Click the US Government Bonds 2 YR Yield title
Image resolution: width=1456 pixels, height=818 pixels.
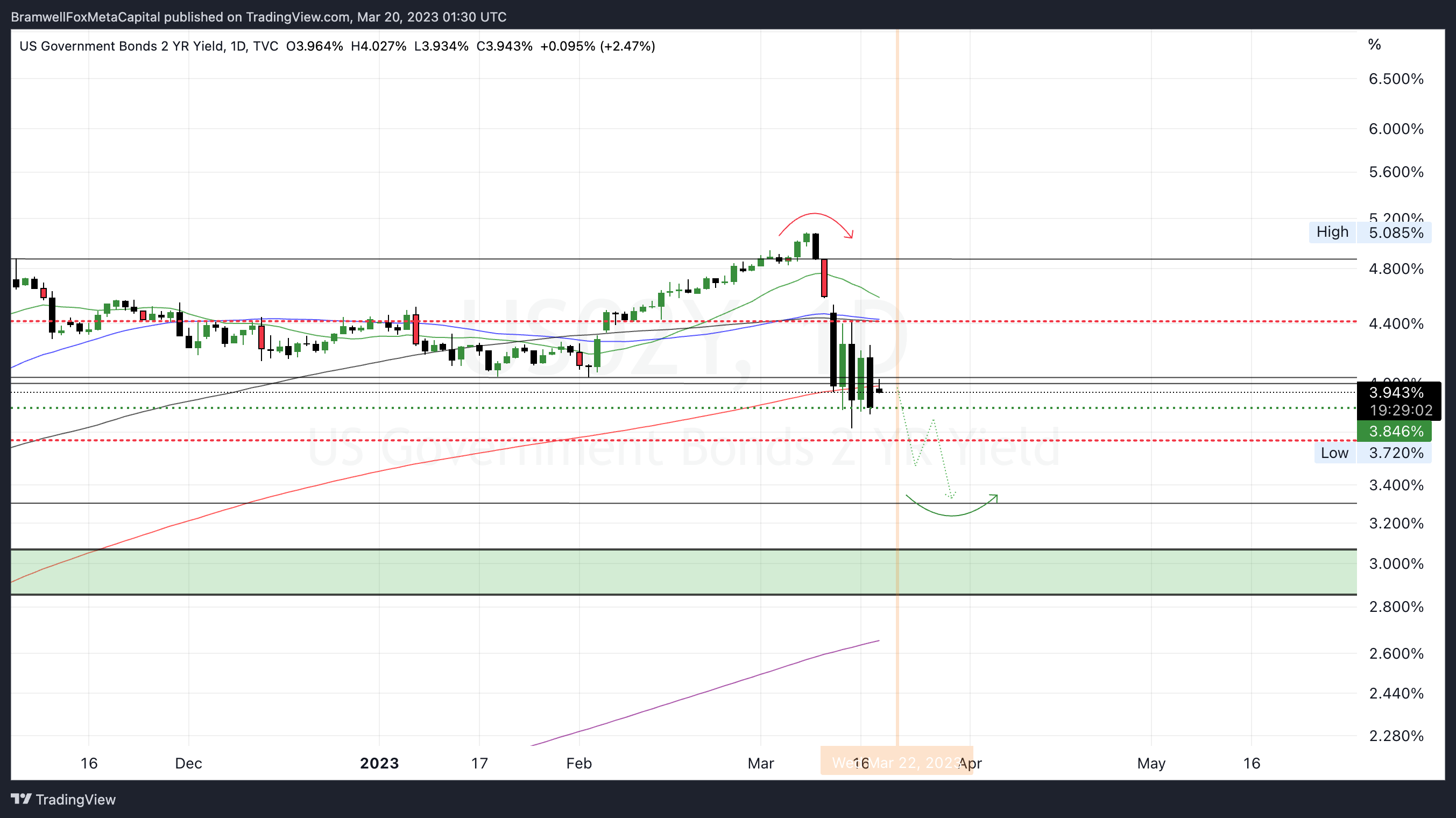(121, 46)
